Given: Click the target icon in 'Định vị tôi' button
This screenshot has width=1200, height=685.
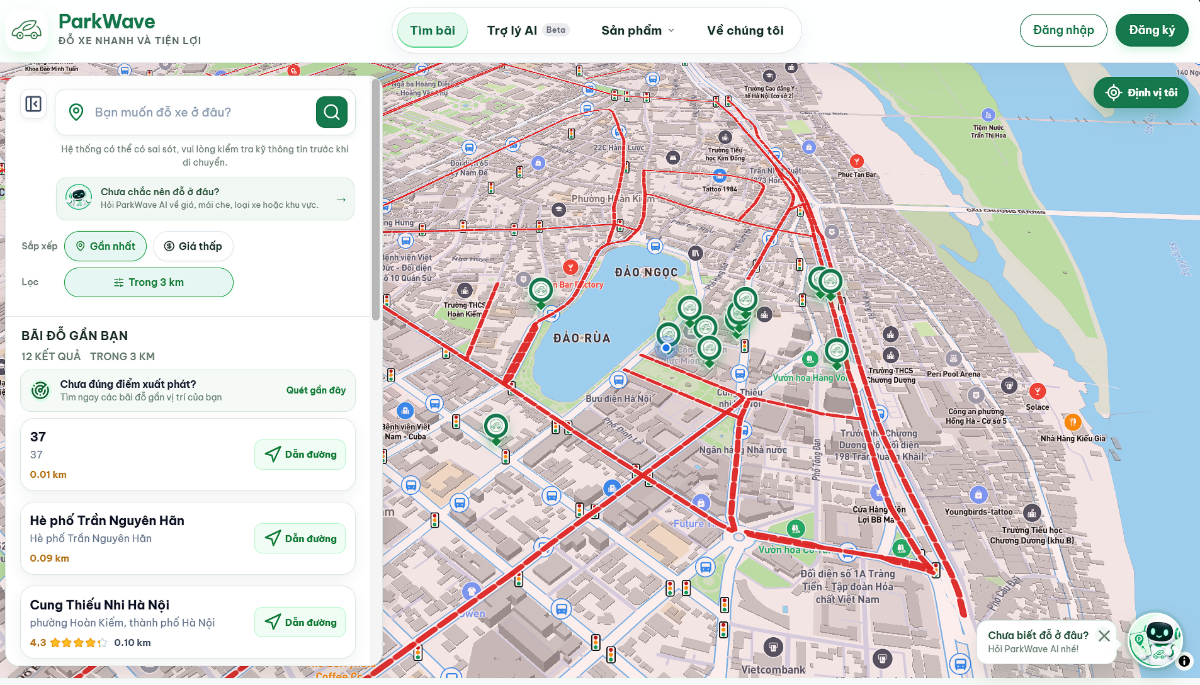Looking at the screenshot, I should 1113,93.
